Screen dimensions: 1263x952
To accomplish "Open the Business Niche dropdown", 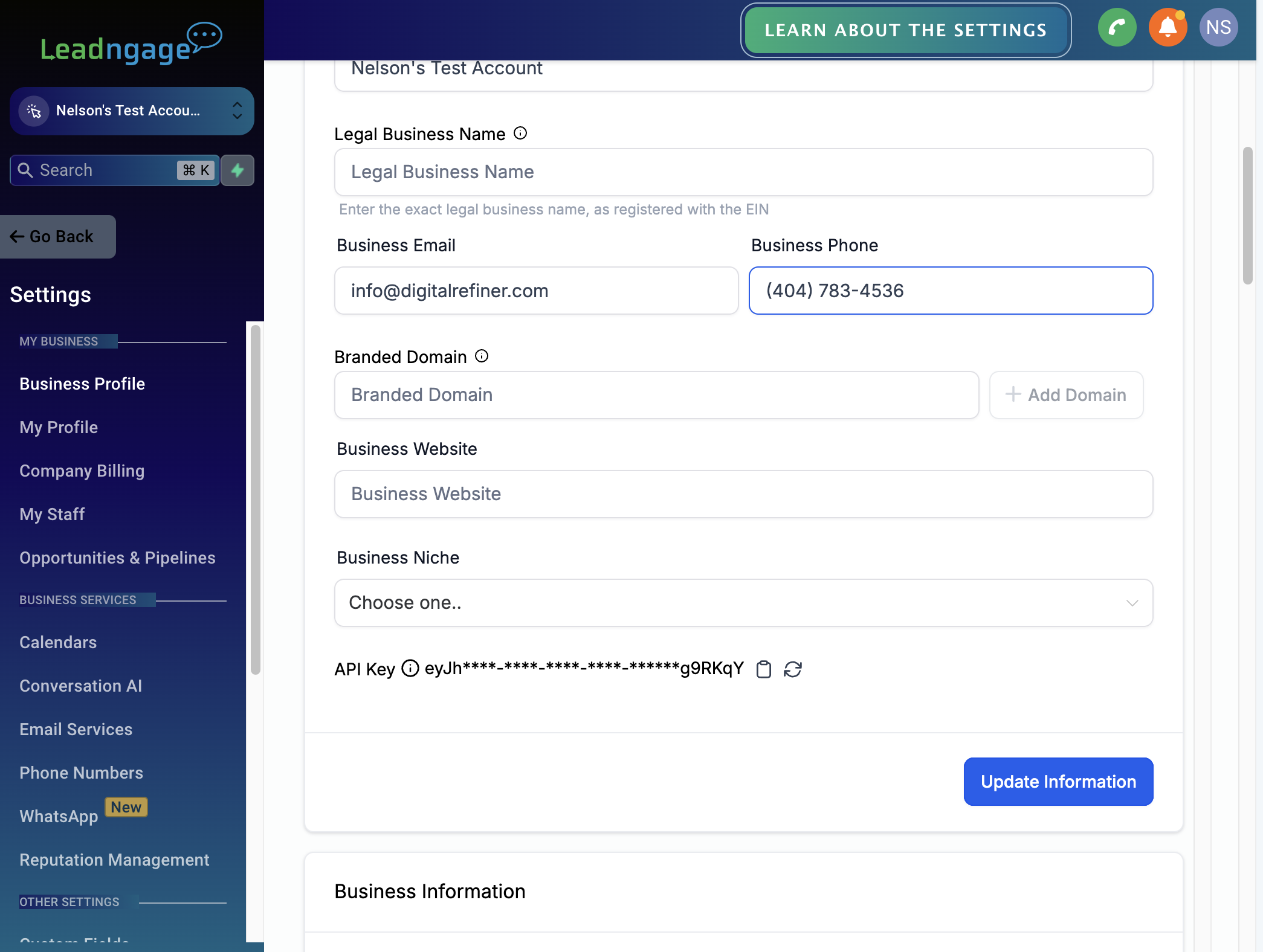I will click(743, 603).
